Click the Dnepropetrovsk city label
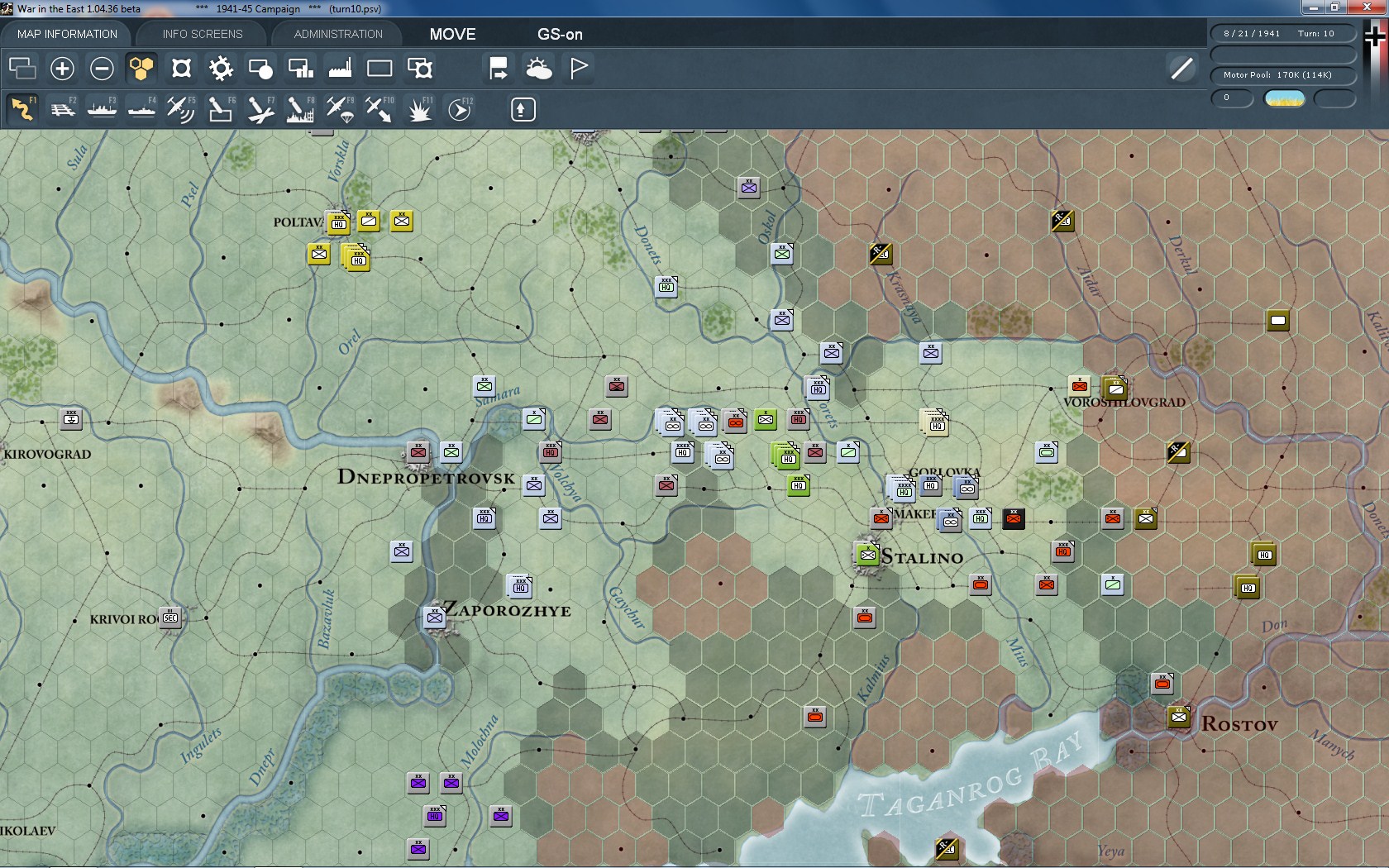The width and height of the screenshot is (1389, 868). [x=426, y=478]
